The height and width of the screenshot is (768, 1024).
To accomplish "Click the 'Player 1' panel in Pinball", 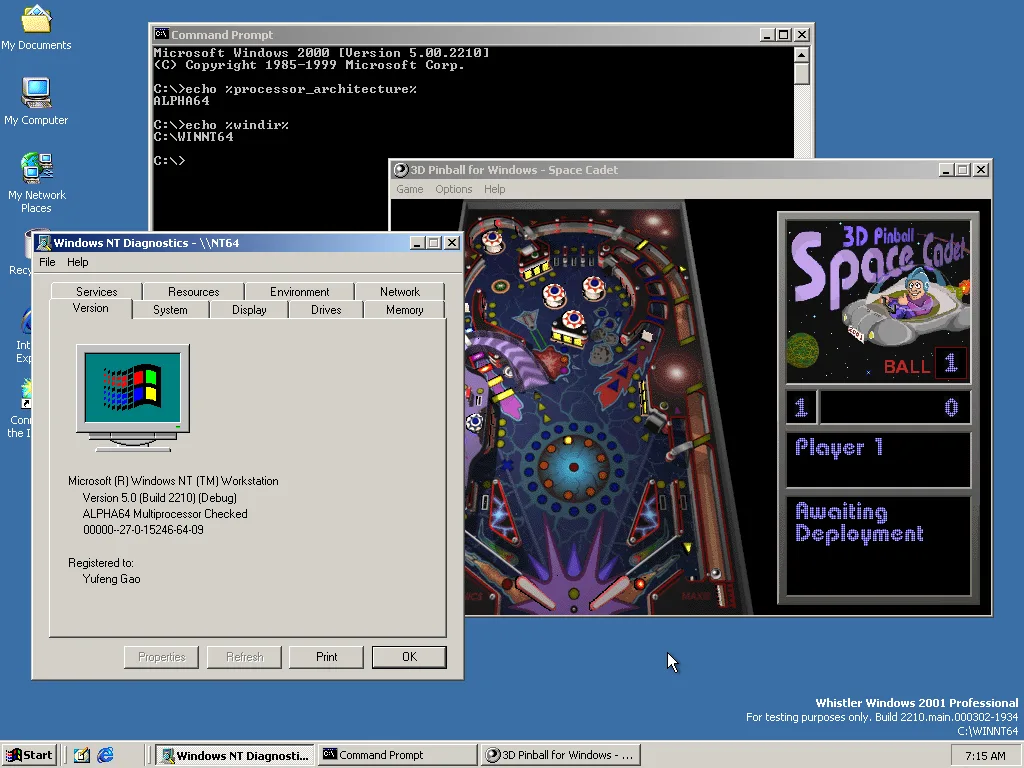I will 878,459.
